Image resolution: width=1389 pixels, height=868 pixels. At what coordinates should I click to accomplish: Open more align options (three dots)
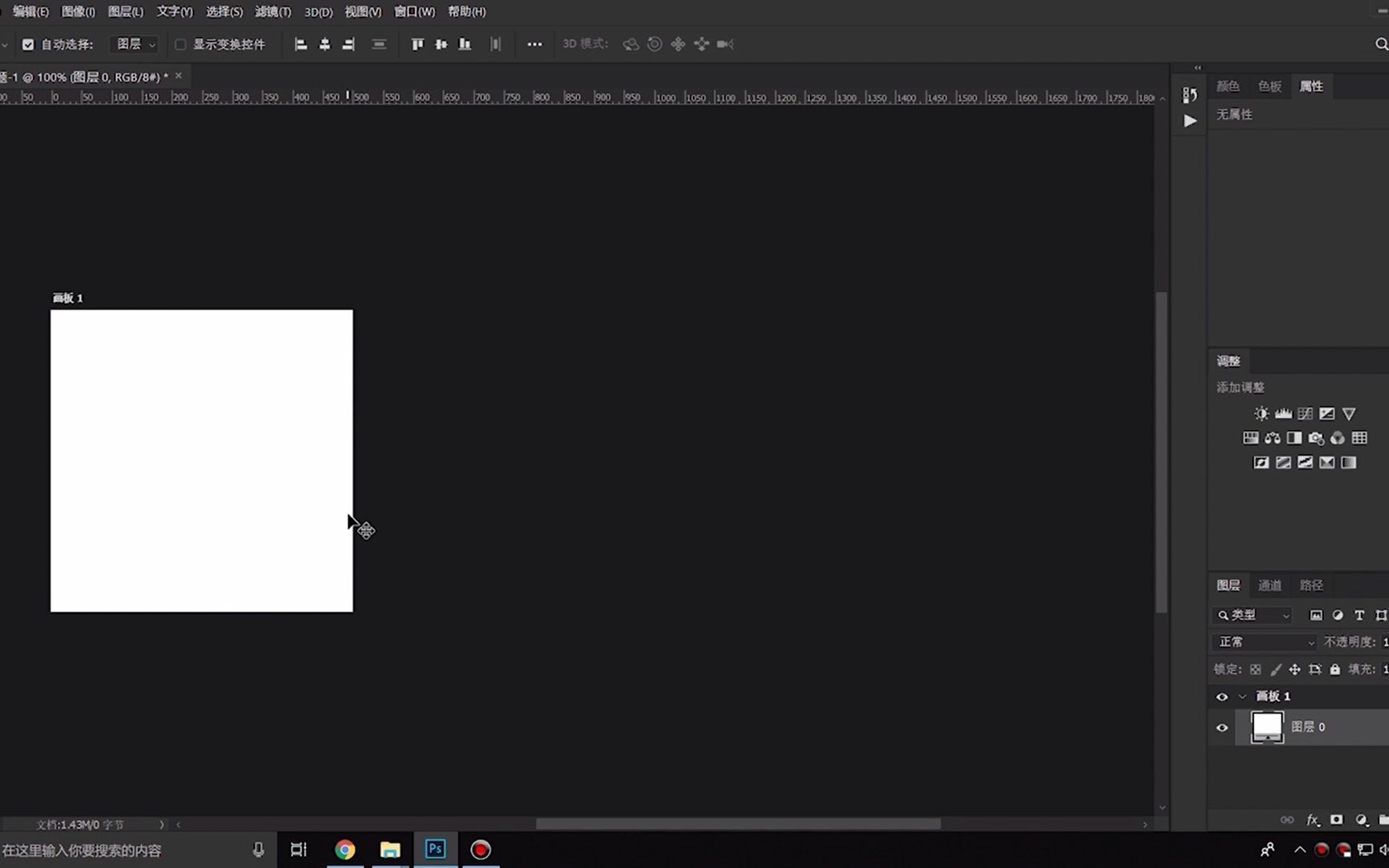[x=535, y=44]
